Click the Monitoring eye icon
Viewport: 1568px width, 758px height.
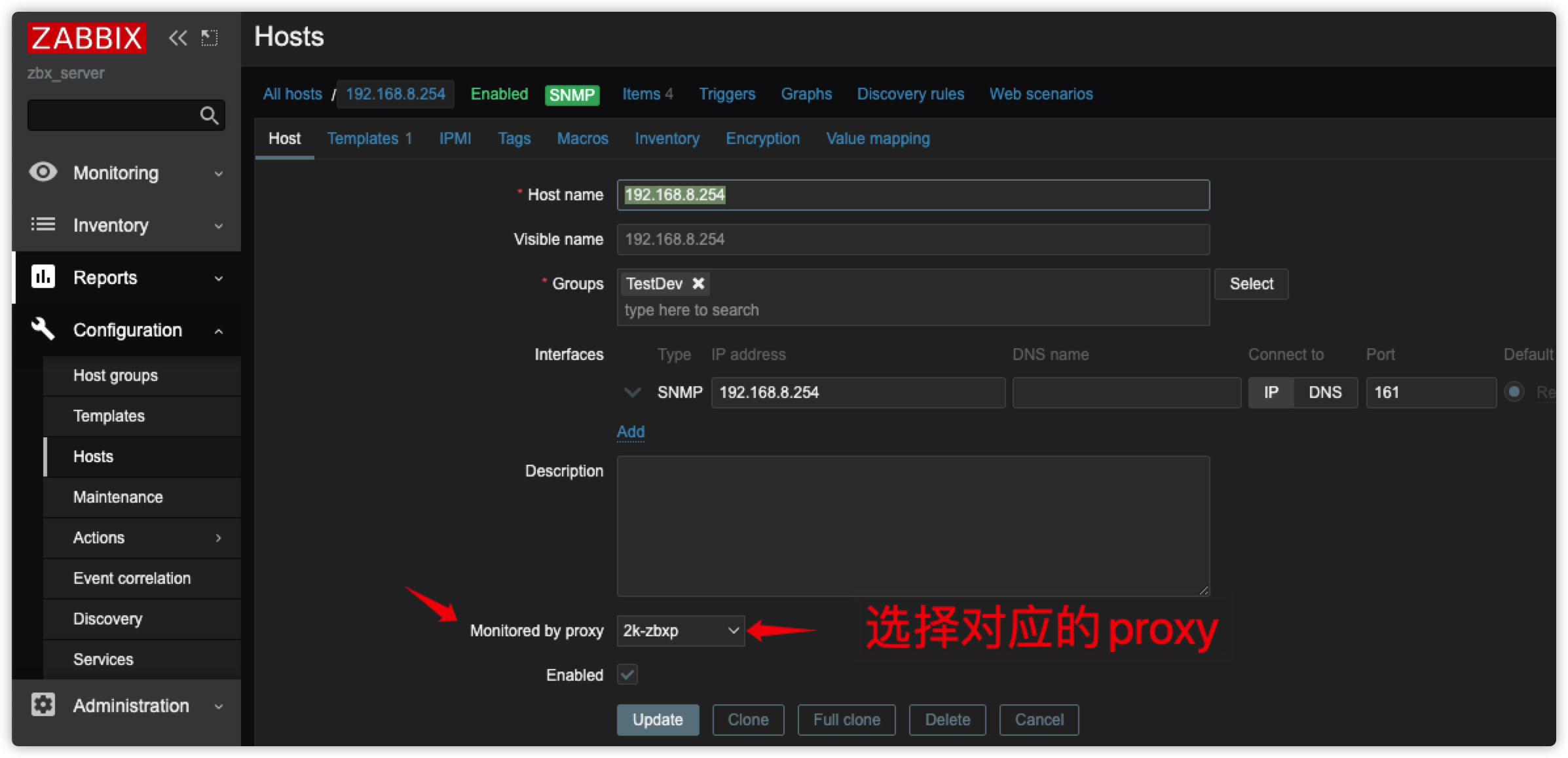click(43, 172)
